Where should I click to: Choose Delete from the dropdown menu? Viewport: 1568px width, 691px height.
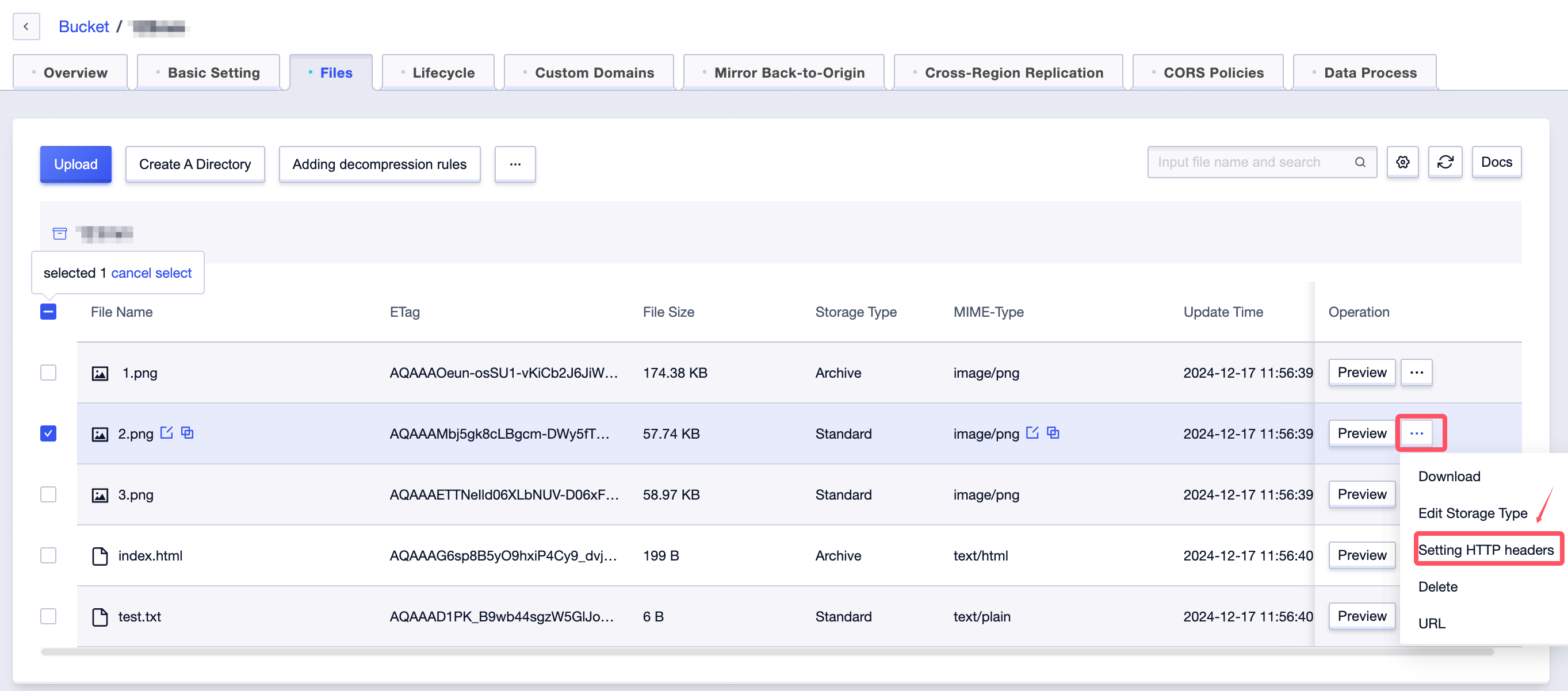click(1438, 586)
